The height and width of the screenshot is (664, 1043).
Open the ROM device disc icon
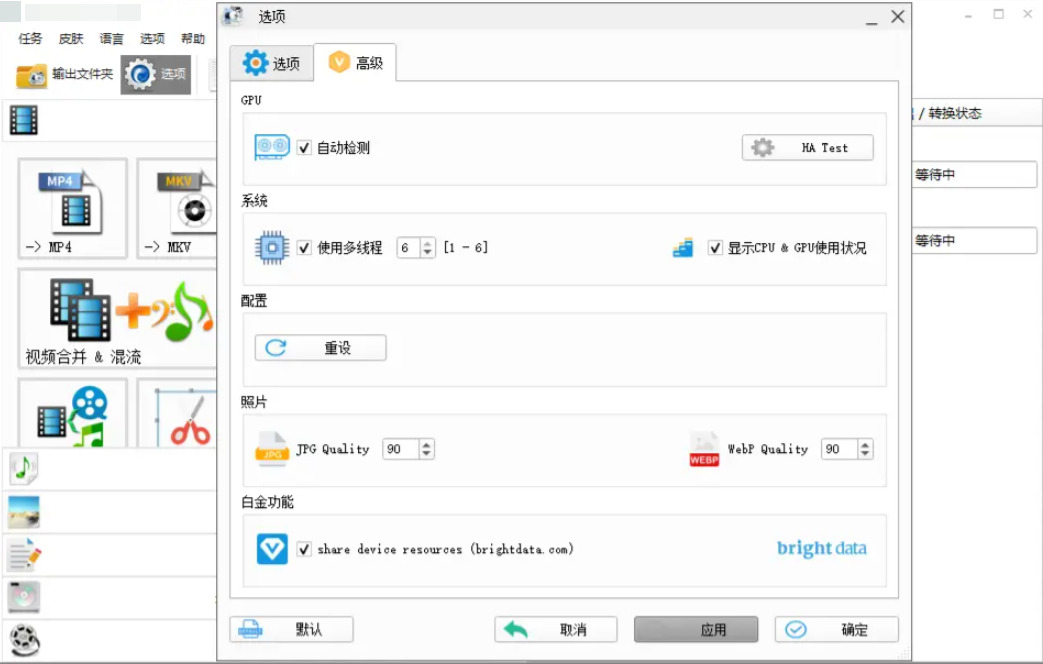[24, 597]
